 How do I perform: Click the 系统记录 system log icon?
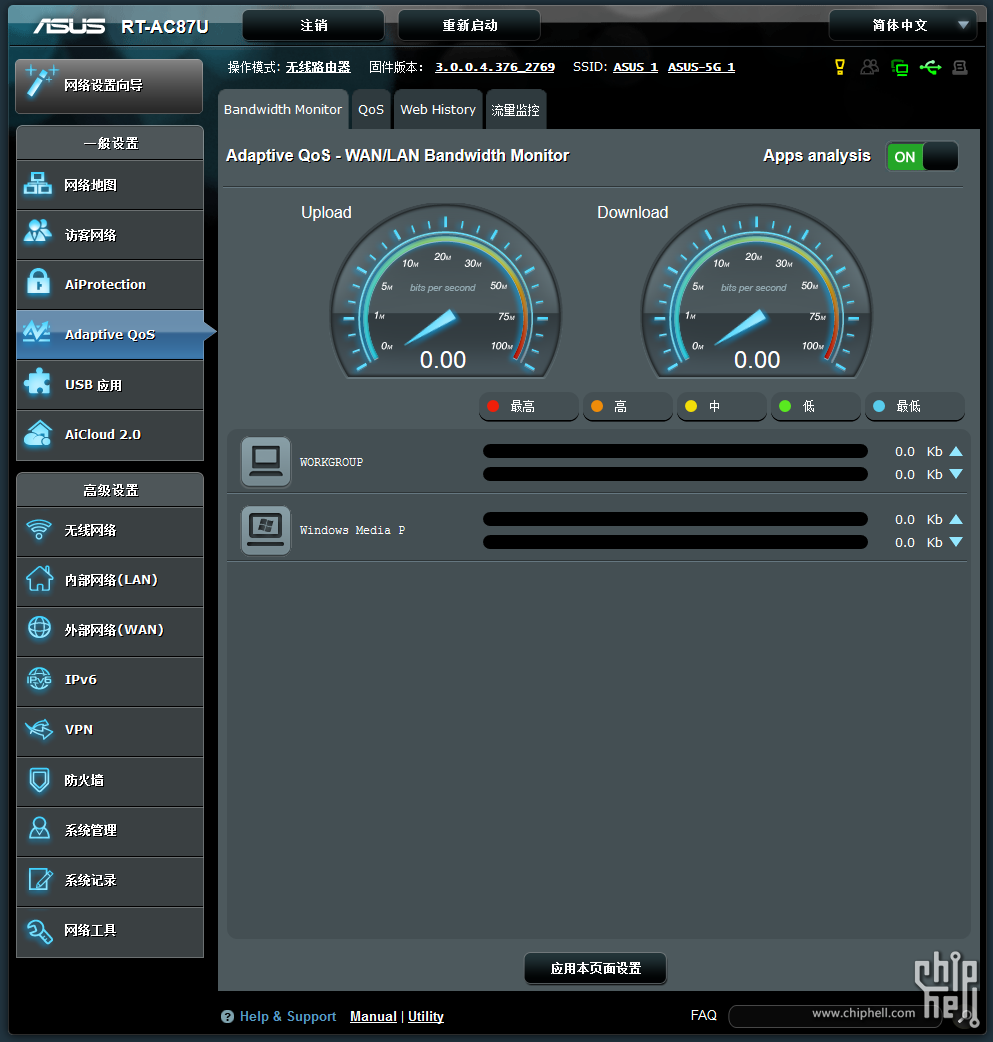[40, 879]
